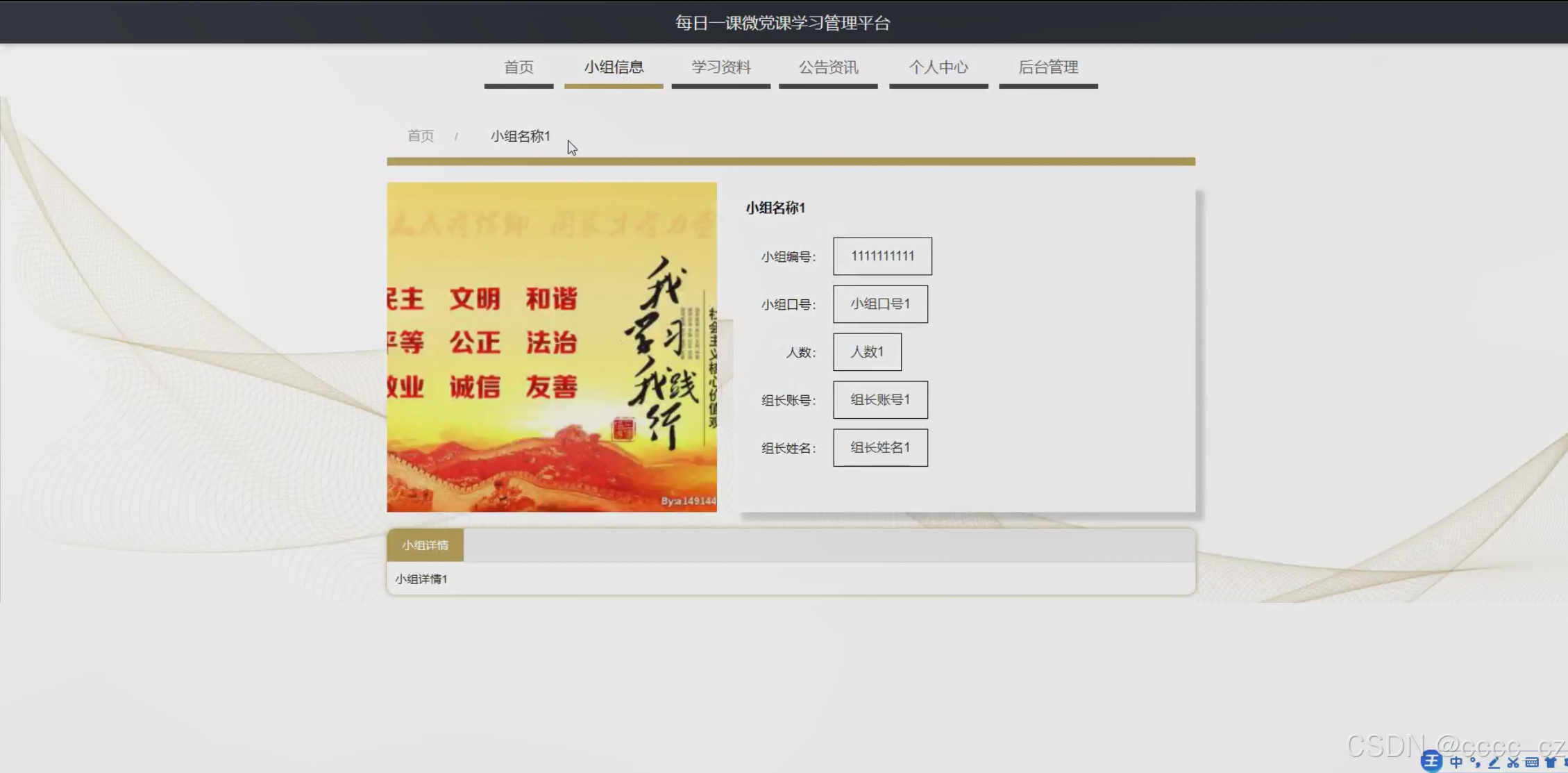Select the 小组详情 tab
Viewport: 1568px width, 773px height.
point(425,545)
